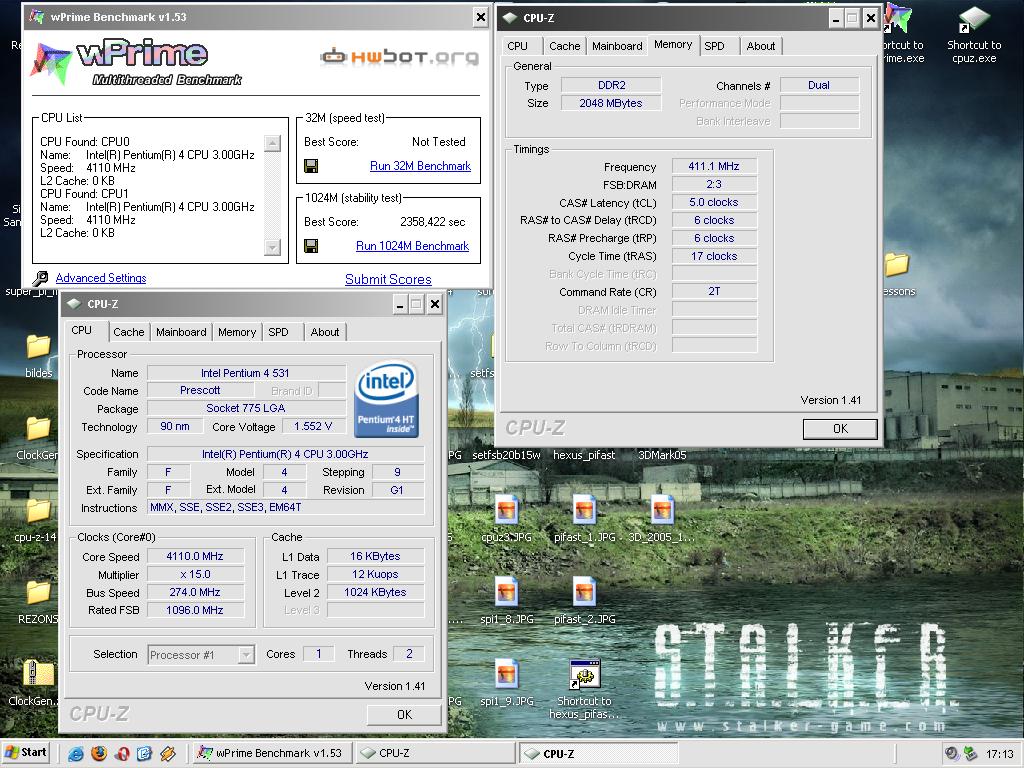Image resolution: width=1024 pixels, height=768 pixels.
Task: Click the hwbot.org logo in wPrime
Action: coord(400,57)
